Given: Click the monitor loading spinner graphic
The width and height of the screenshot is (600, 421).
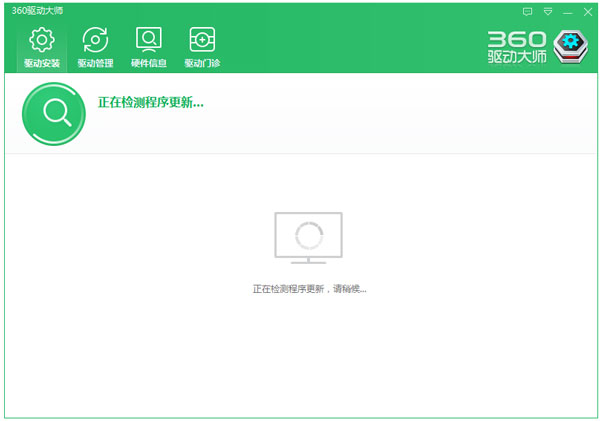Looking at the screenshot, I should (308, 236).
